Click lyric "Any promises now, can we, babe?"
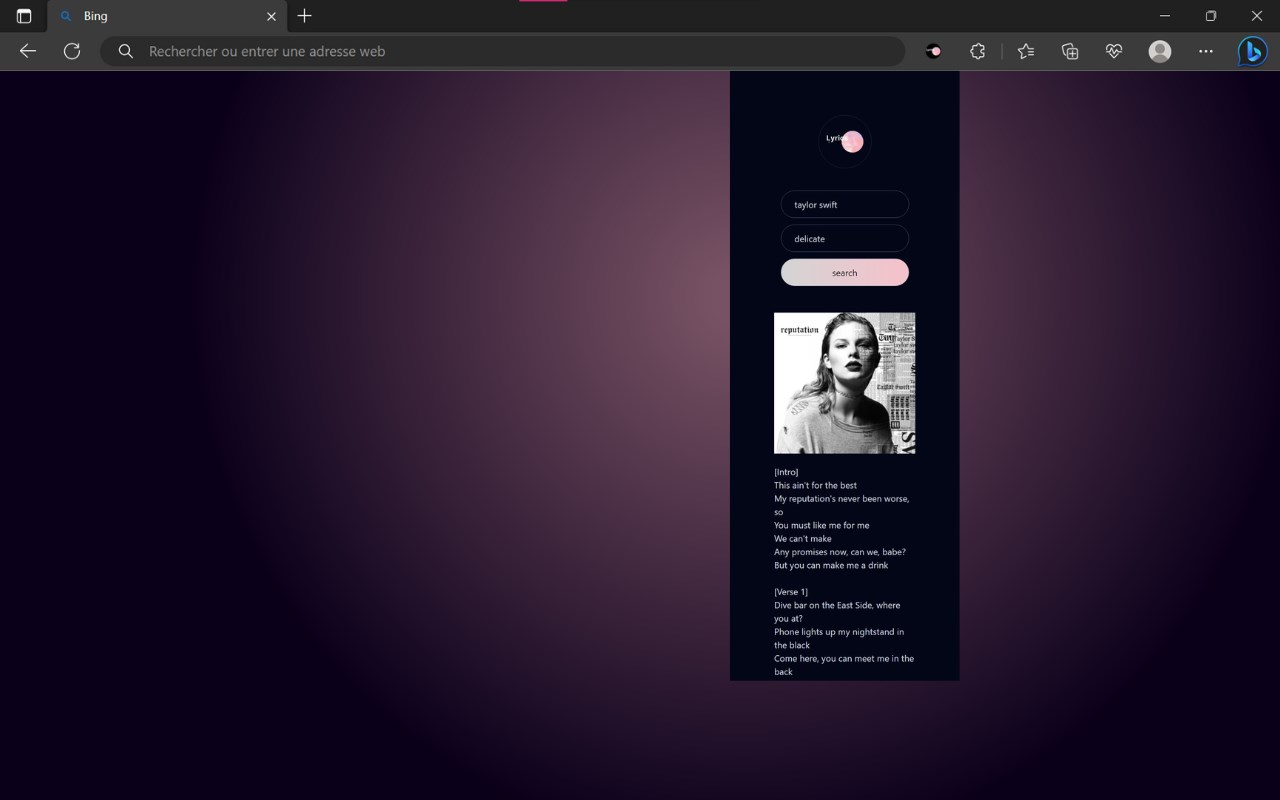The image size is (1280, 800). click(839, 552)
